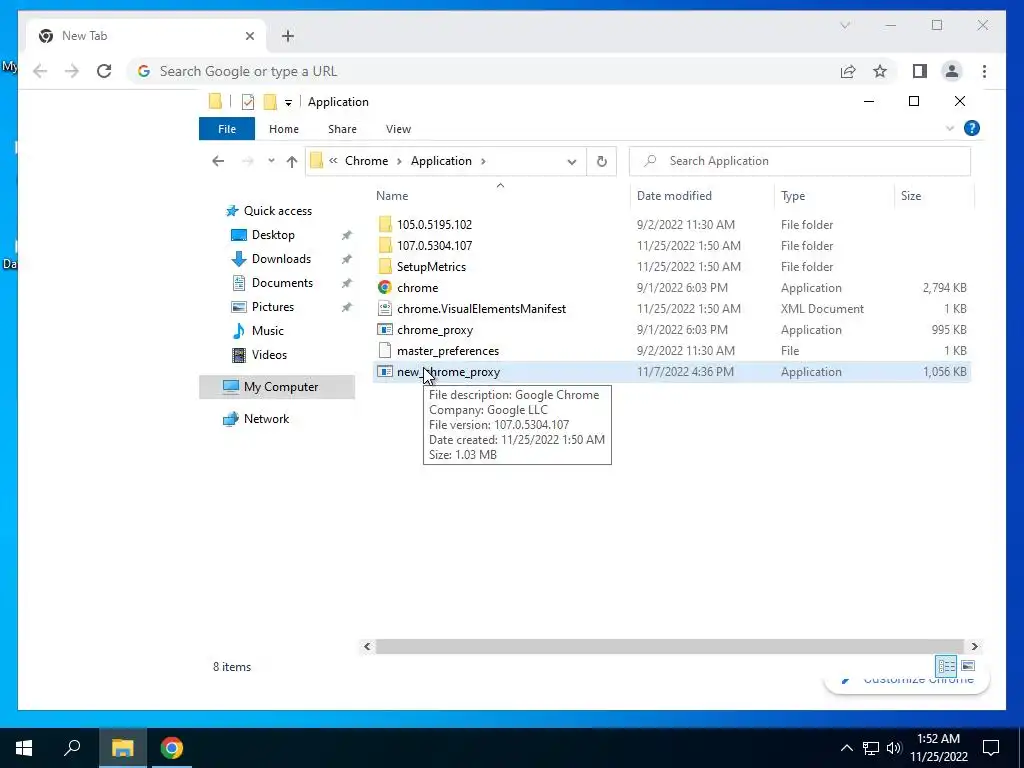
Task: Click the Search Application input box
Action: (x=800, y=161)
